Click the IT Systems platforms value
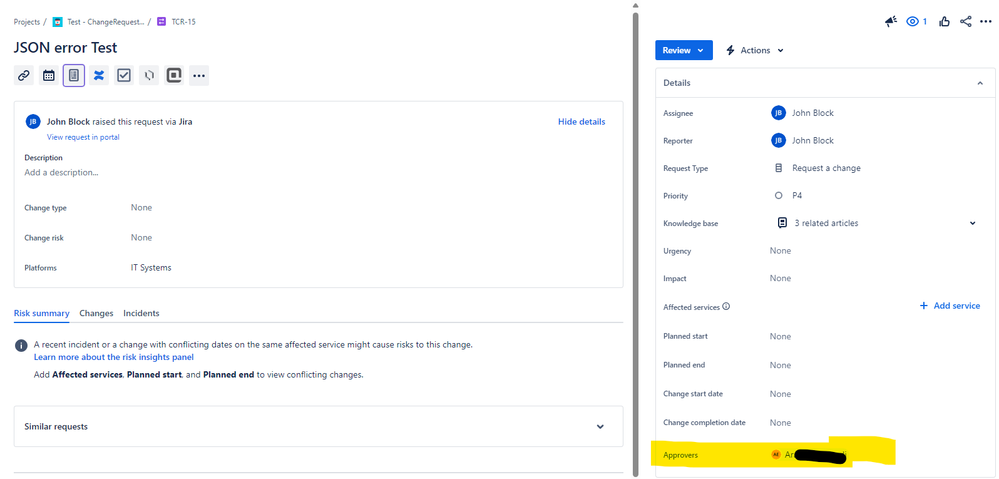Viewport: 999px width, 479px height. [x=151, y=268]
